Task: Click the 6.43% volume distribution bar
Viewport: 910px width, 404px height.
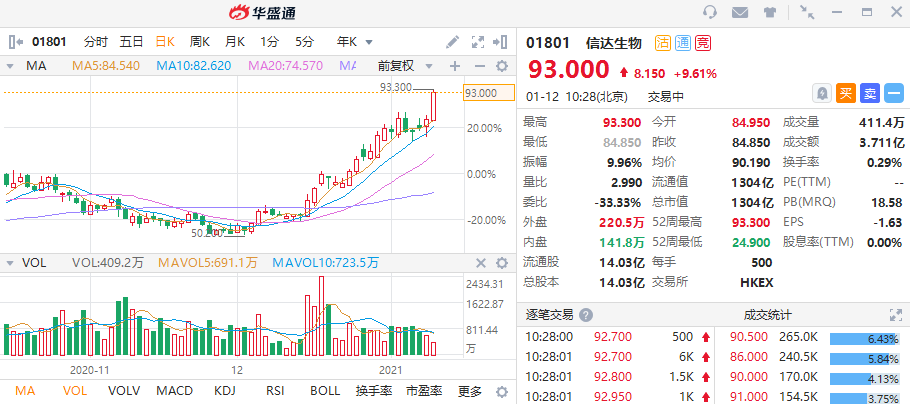Action: coord(866,337)
